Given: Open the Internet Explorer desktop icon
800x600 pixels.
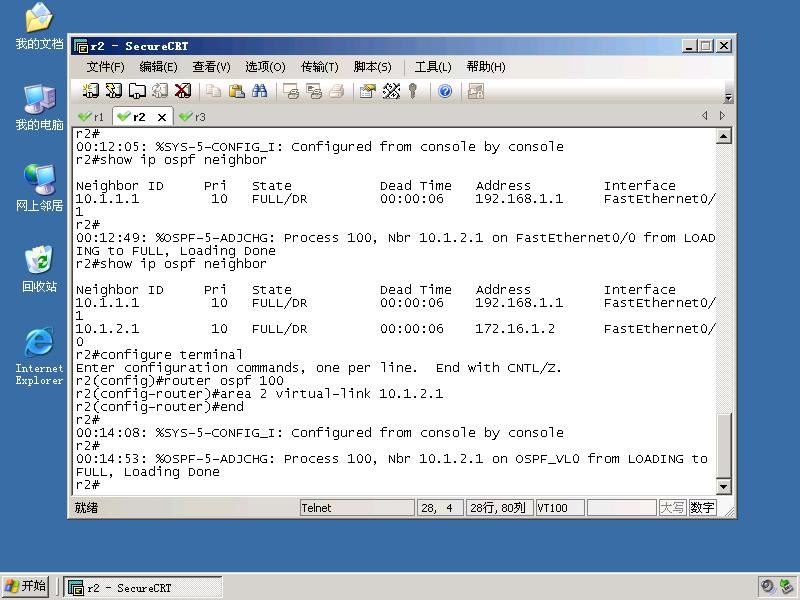Looking at the screenshot, I should pyautogui.click(x=39, y=356).
